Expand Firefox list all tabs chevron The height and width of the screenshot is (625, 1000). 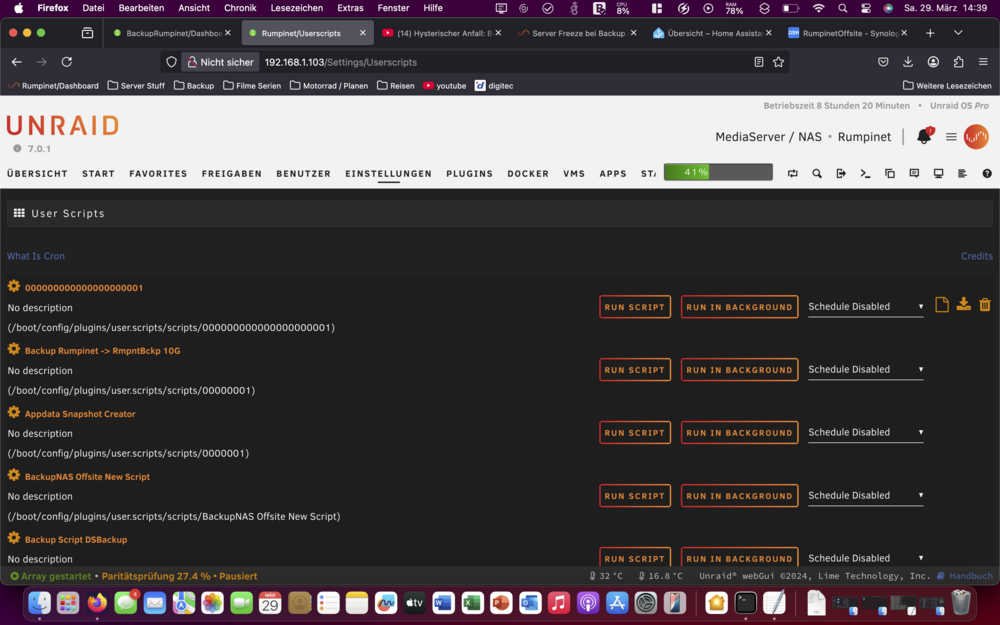(x=958, y=33)
